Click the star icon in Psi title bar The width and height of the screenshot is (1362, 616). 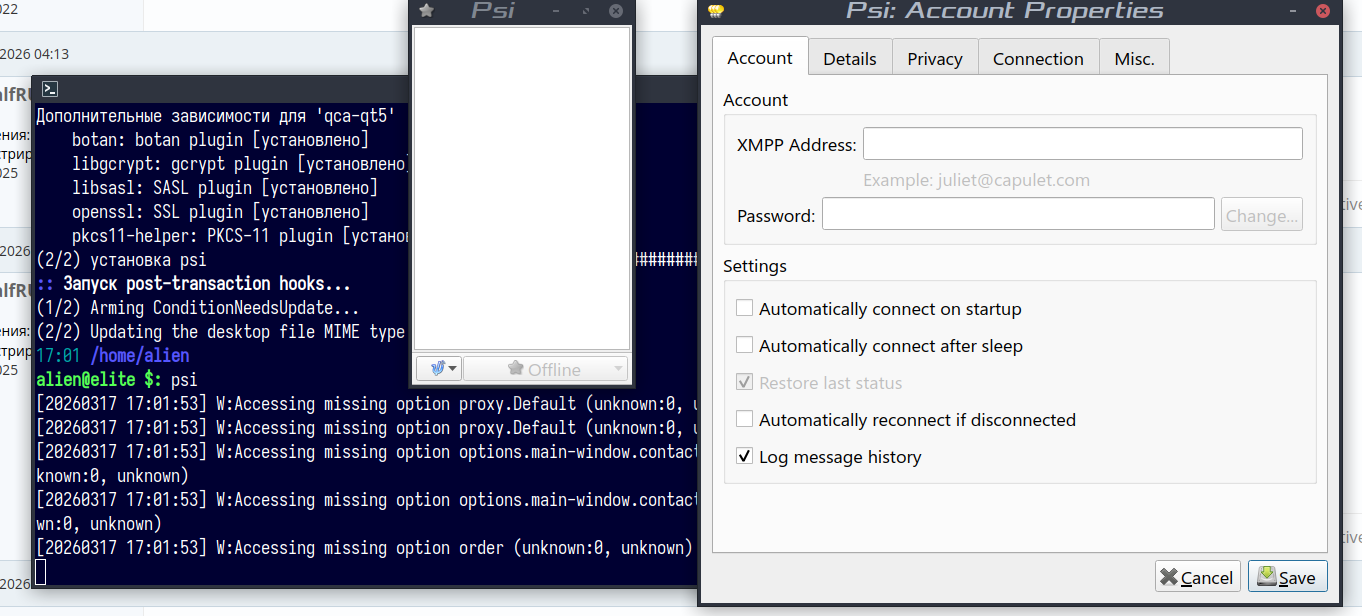tap(426, 10)
